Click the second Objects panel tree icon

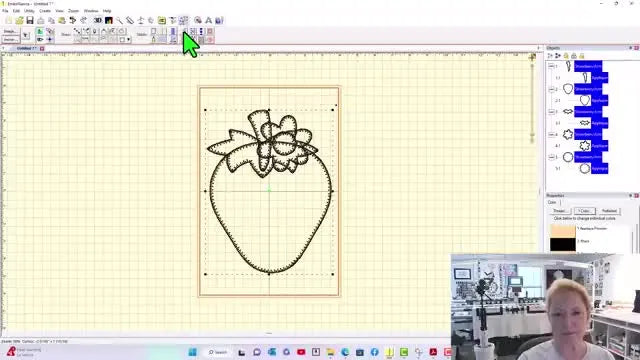558,56
